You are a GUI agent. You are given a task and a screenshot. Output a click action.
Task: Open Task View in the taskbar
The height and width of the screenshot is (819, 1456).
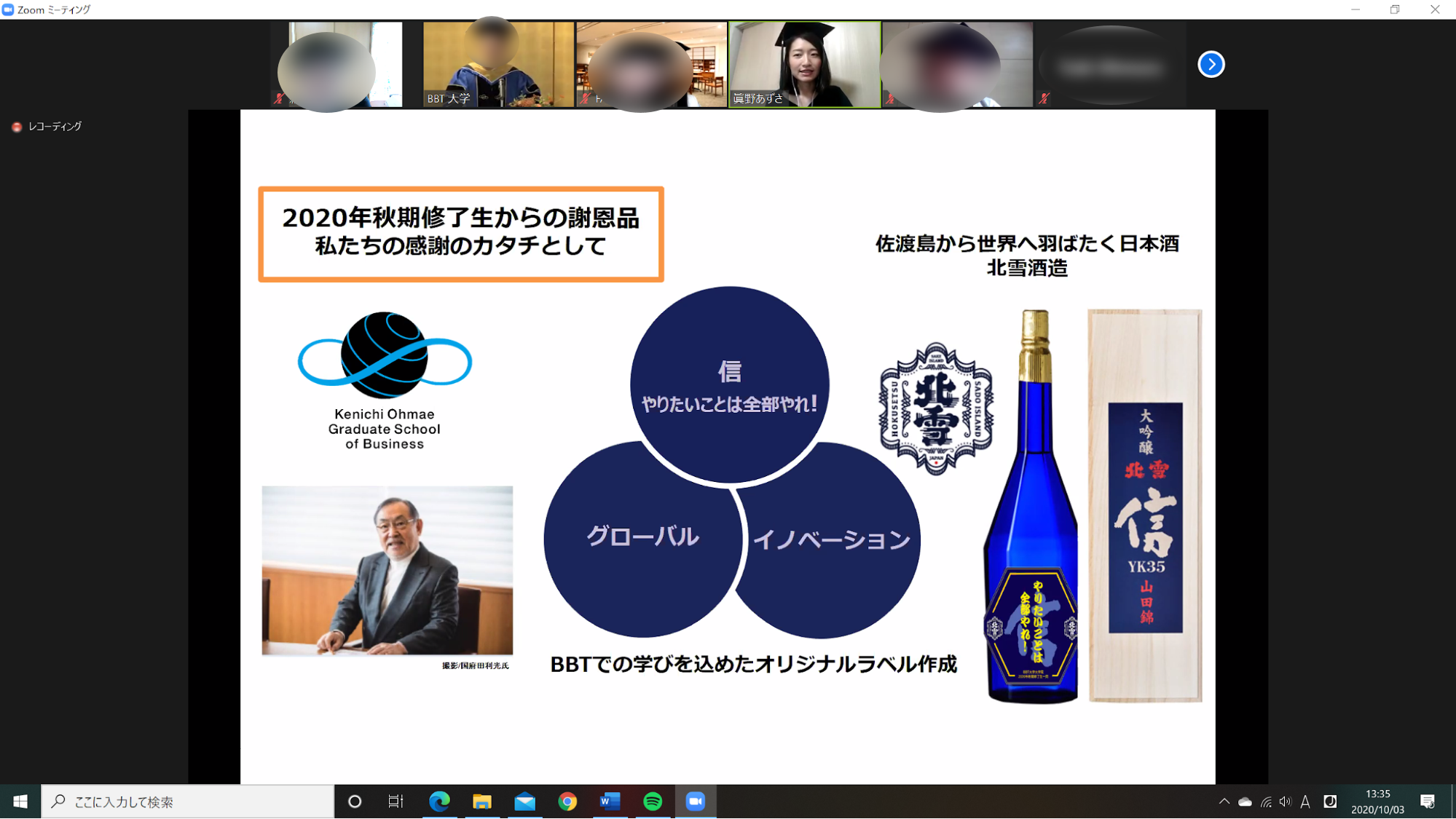396,802
